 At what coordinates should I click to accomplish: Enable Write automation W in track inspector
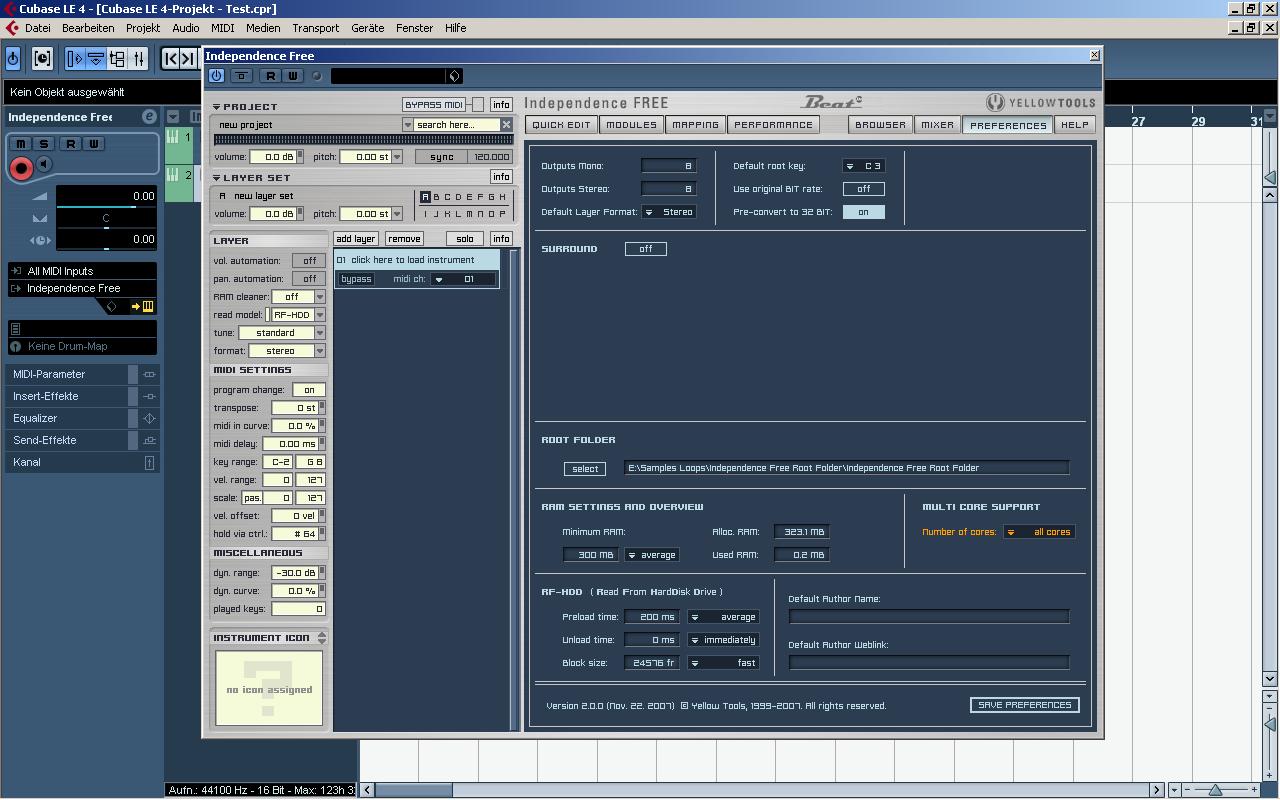pos(93,144)
